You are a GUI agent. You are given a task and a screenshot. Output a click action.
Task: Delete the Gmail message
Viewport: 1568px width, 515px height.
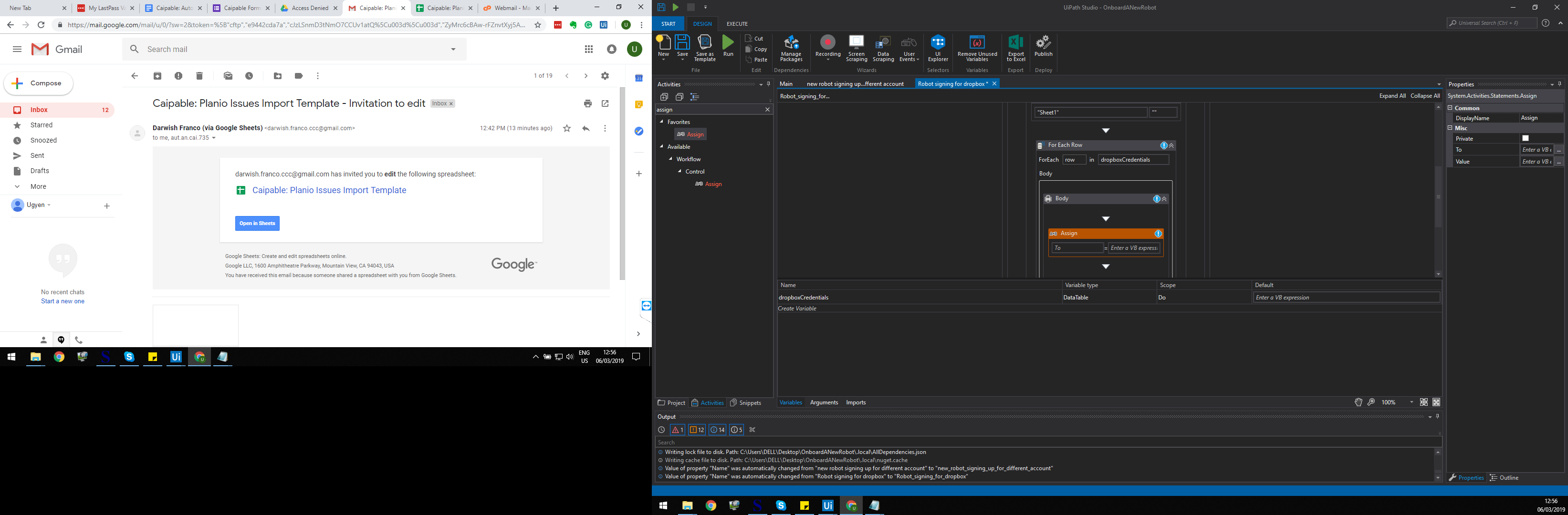coord(199,76)
